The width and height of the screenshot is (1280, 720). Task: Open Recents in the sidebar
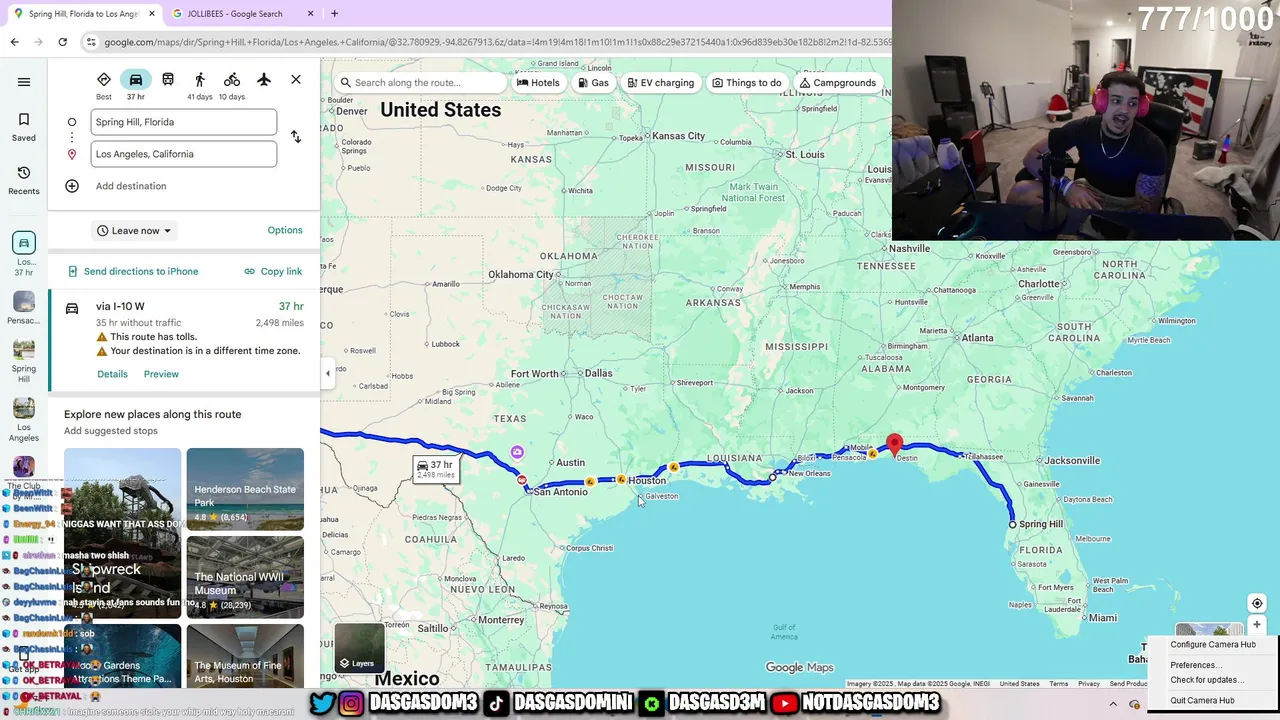click(24, 181)
